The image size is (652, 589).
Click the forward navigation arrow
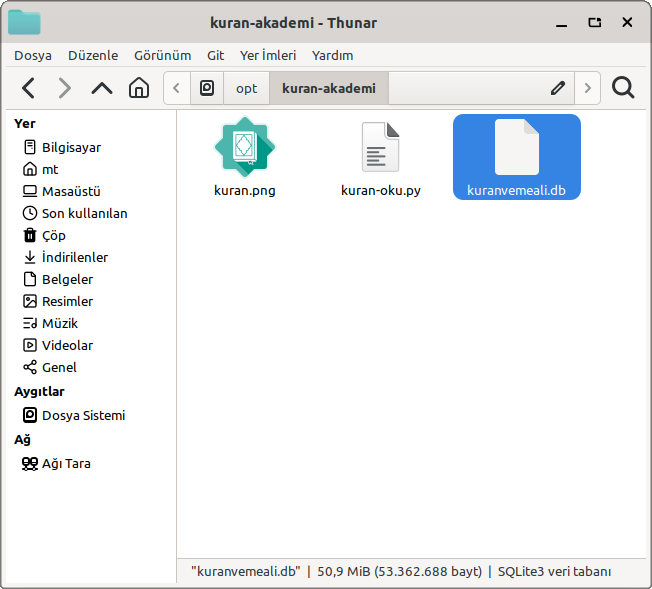coord(65,88)
